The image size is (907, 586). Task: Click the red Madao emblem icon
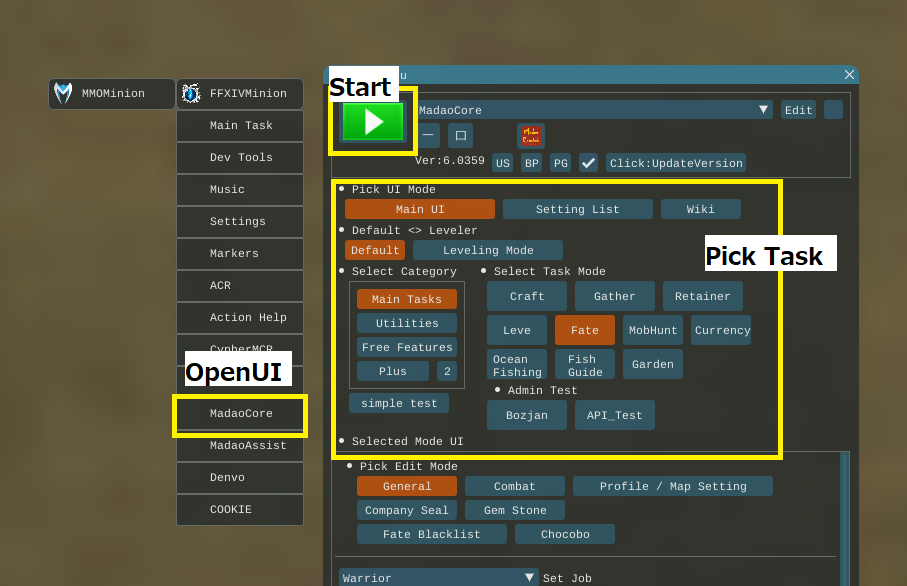pyautogui.click(x=531, y=135)
